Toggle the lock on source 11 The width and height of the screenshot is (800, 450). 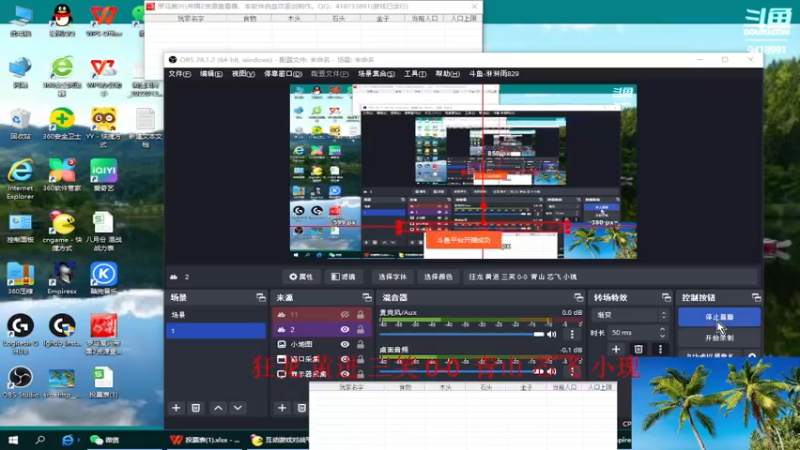tap(361, 314)
